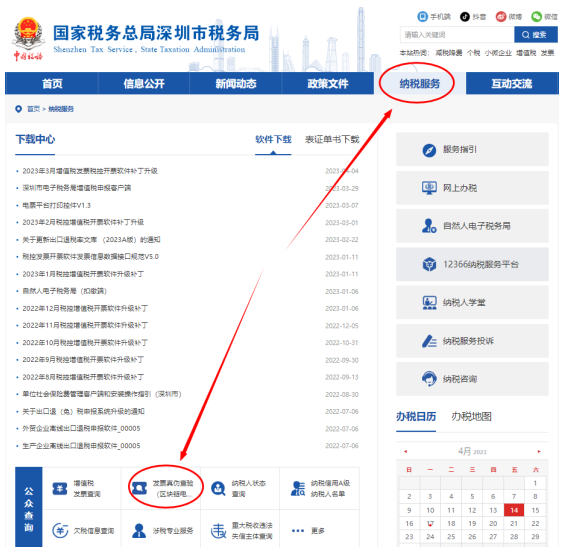The height and width of the screenshot is (553, 566).
Task: Click hot keyword 增值税
Action: click(x=526, y=53)
